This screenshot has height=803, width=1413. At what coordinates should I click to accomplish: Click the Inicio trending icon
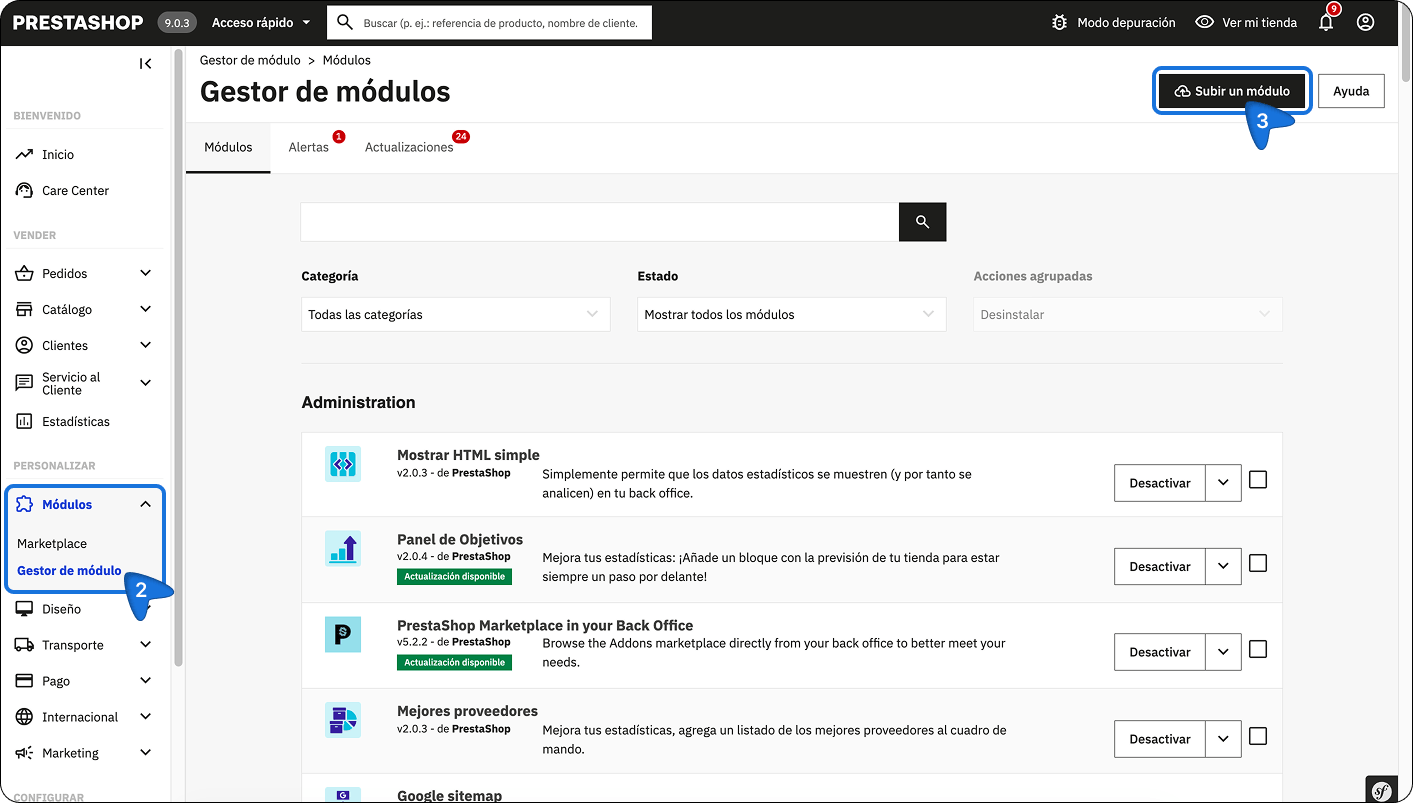click(x=25, y=154)
